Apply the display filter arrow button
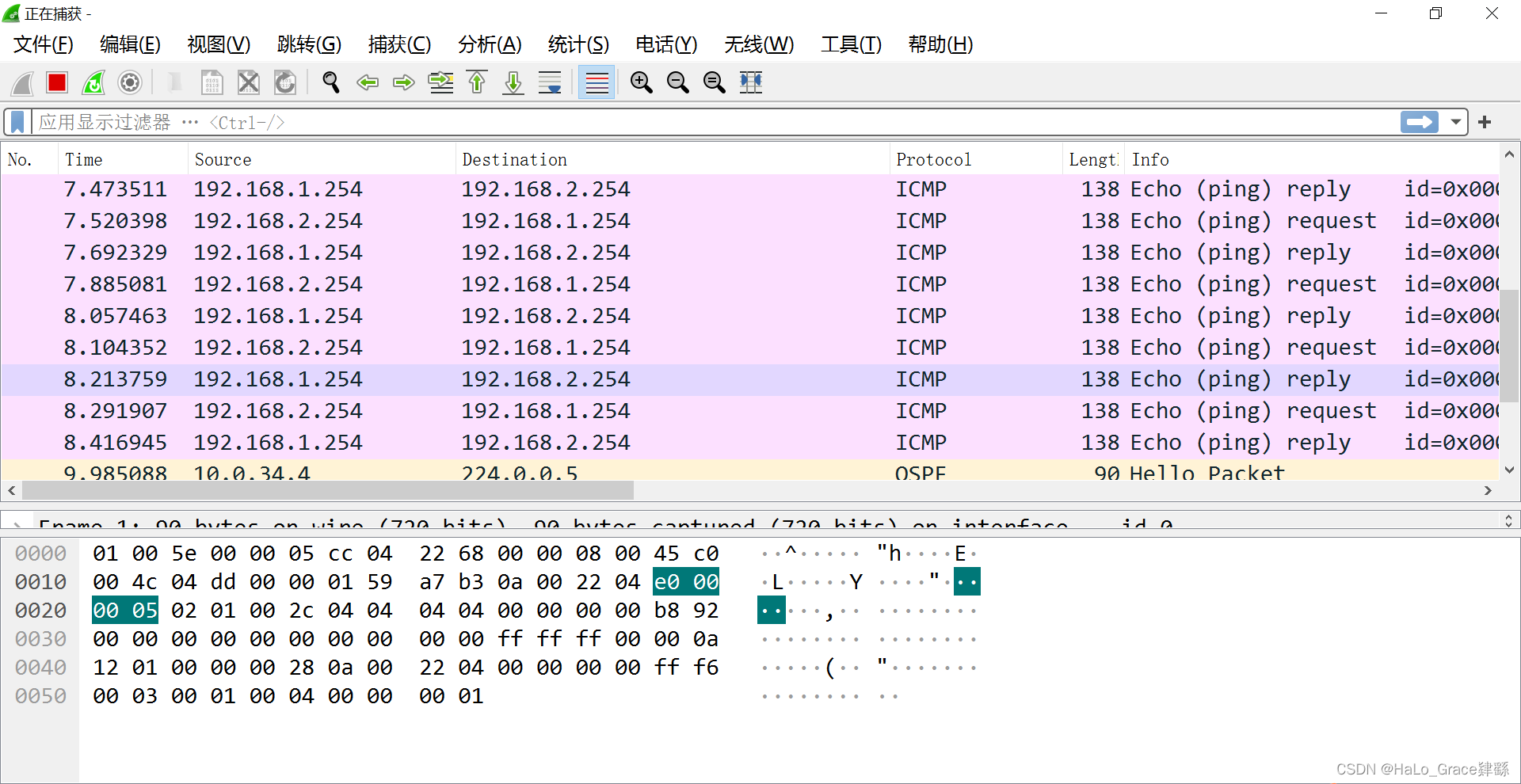This screenshot has height=784, width=1521. pyautogui.click(x=1419, y=122)
